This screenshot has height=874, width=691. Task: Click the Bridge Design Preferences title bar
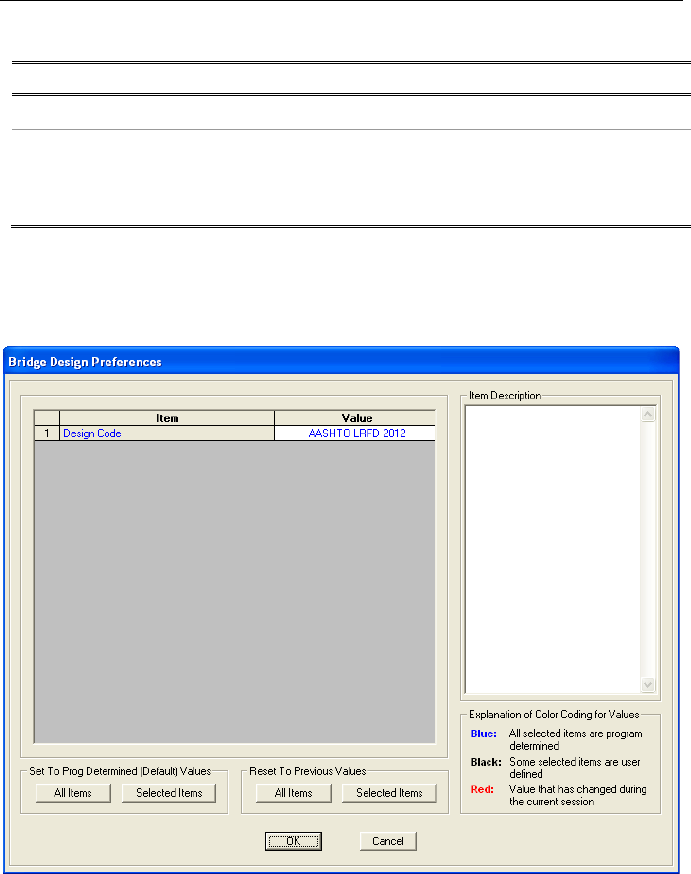[341, 362]
